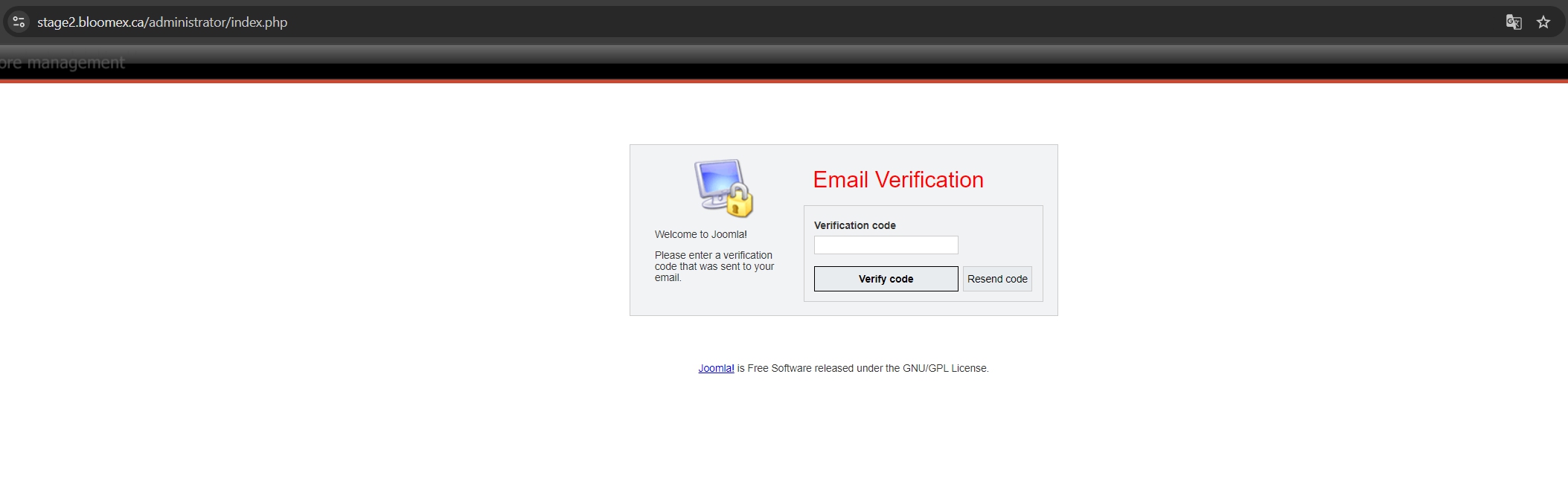
Task: Bookmark this page with the star icon
Action: [x=1543, y=22]
